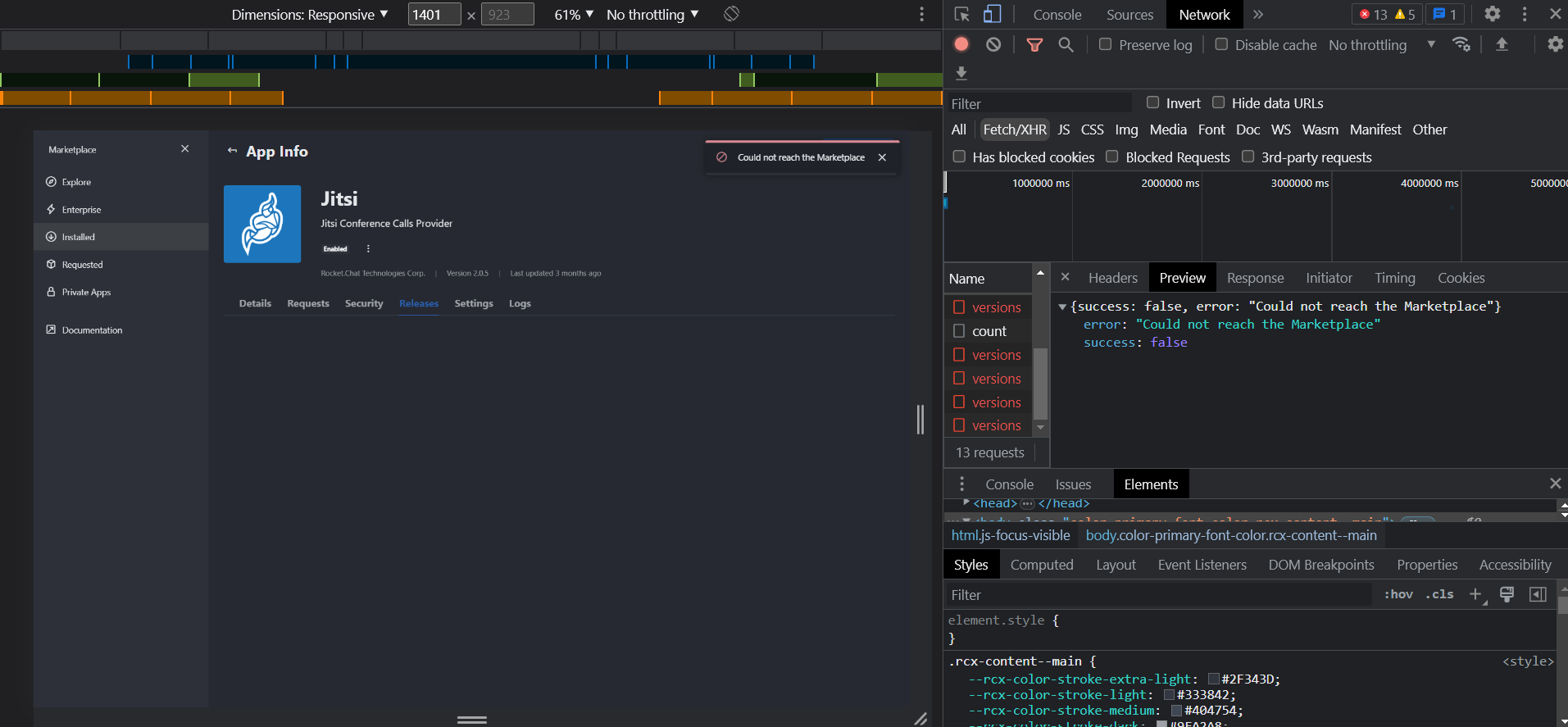Switch to the Sources tab
The width and height of the screenshot is (1568, 727).
click(x=1129, y=15)
